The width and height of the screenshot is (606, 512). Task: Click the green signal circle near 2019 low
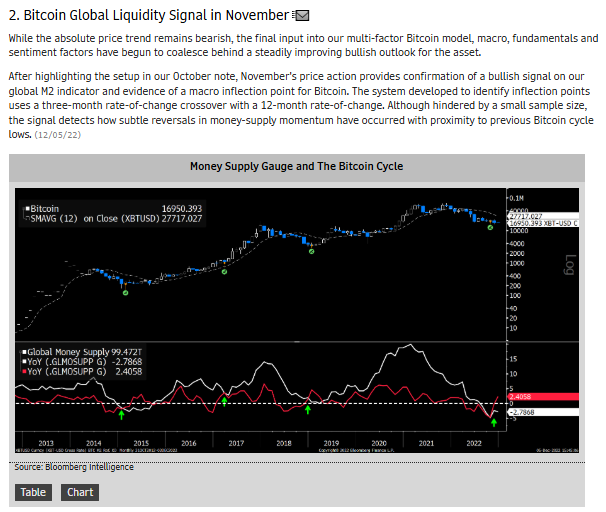coord(312,252)
